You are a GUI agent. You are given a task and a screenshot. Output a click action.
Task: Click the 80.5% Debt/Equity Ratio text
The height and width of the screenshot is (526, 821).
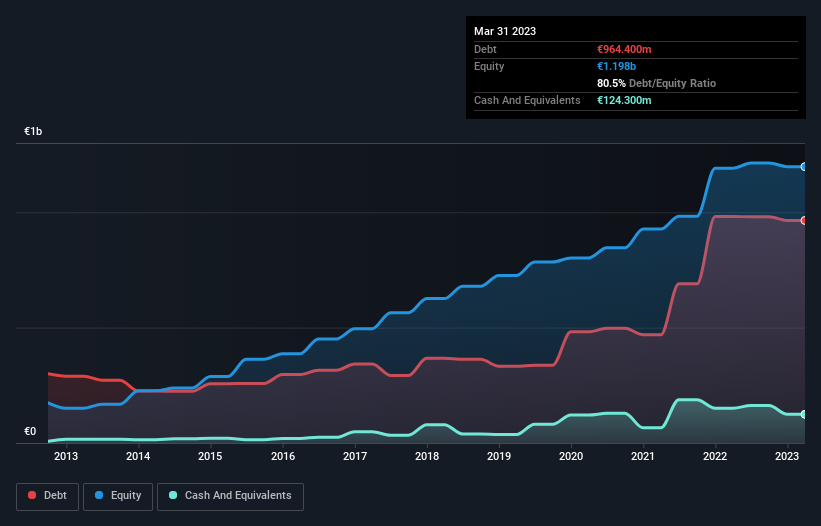tap(657, 83)
